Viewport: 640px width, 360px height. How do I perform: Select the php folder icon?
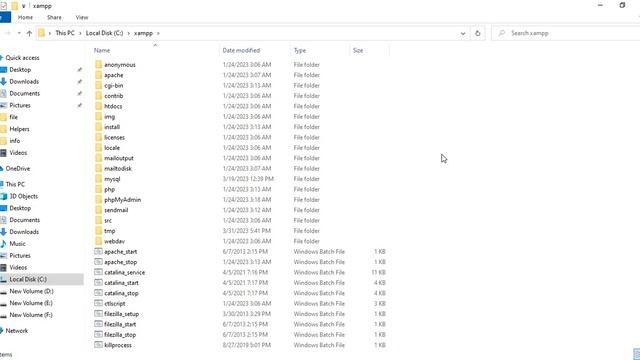[x=98, y=189]
